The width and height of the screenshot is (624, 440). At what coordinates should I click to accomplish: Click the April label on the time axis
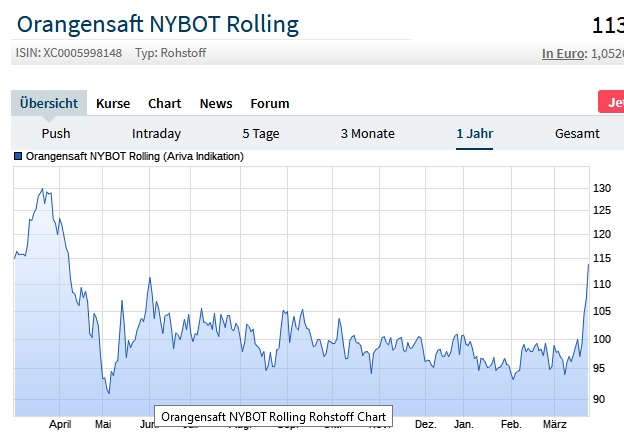click(x=60, y=425)
